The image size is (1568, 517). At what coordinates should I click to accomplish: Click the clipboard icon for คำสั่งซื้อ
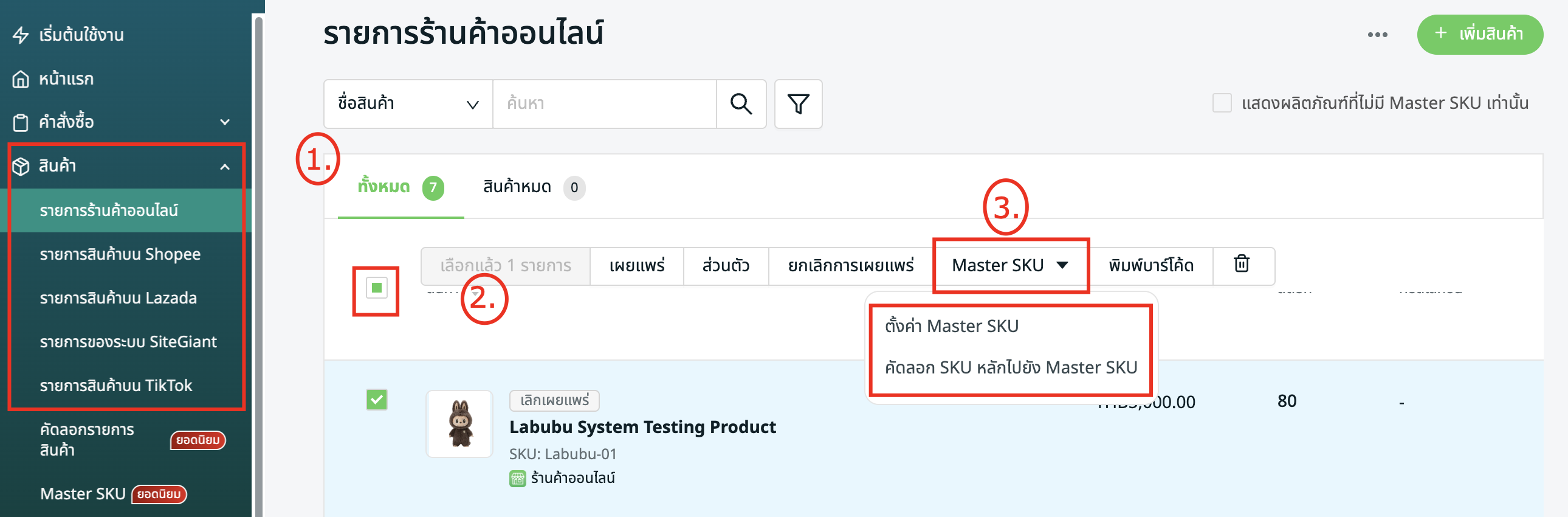pyautogui.click(x=21, y=122)
